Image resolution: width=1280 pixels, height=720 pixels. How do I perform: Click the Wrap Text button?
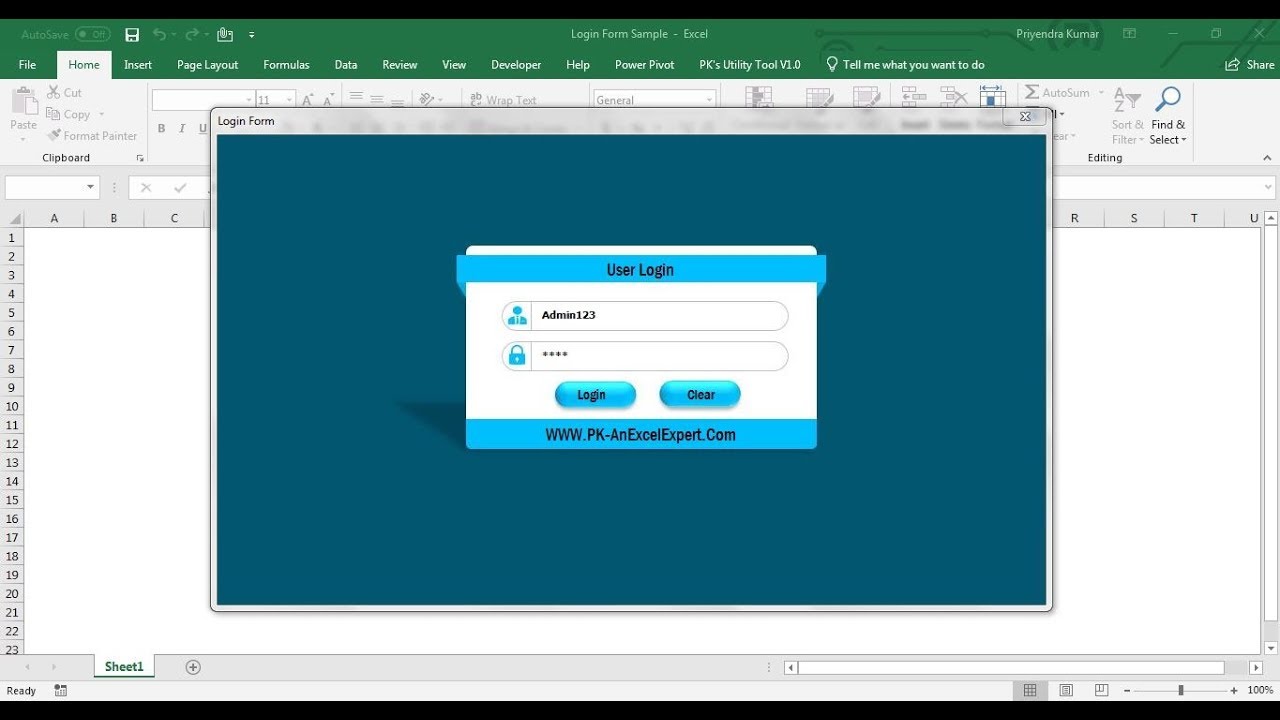coord(503,100)
